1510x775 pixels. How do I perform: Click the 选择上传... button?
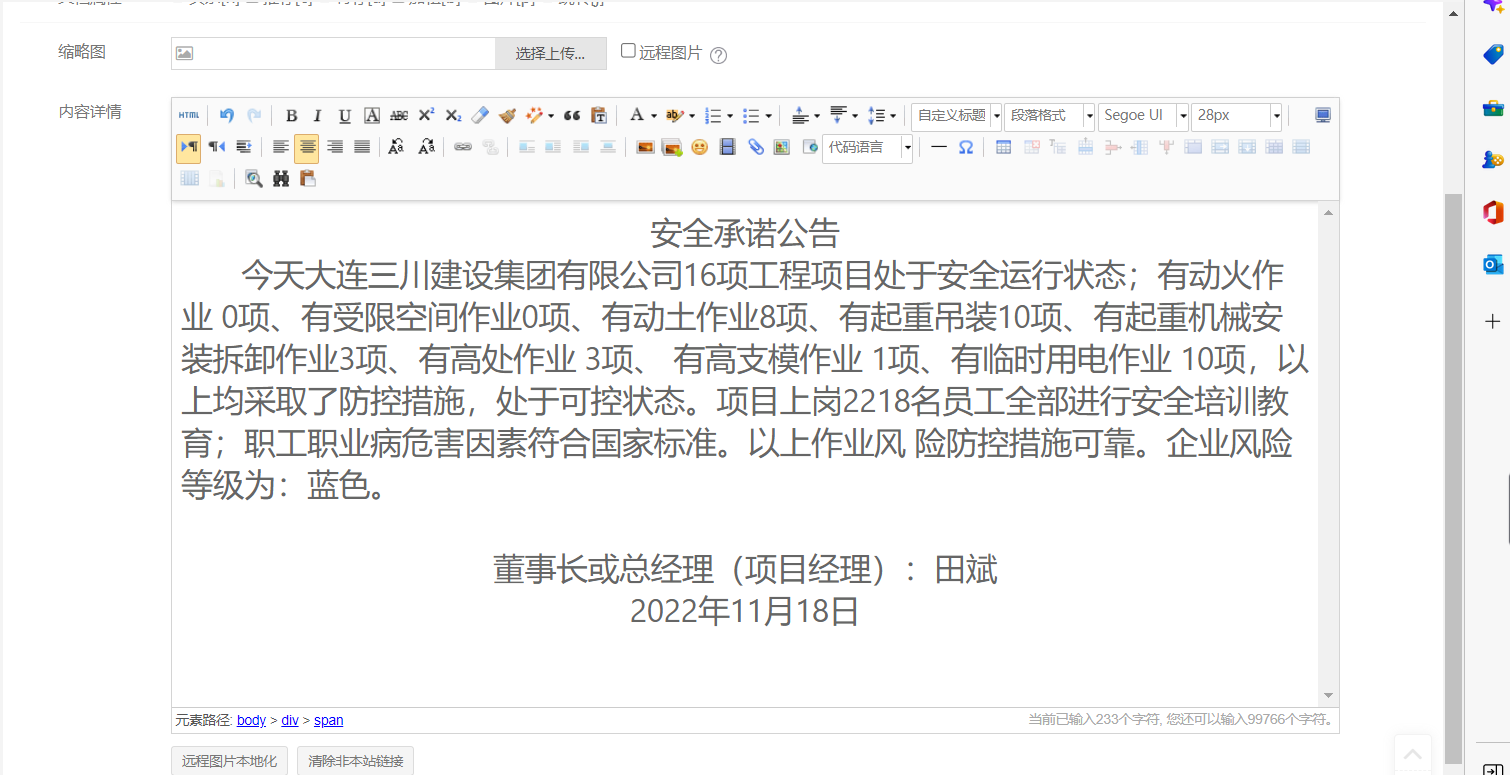[551, 54]
